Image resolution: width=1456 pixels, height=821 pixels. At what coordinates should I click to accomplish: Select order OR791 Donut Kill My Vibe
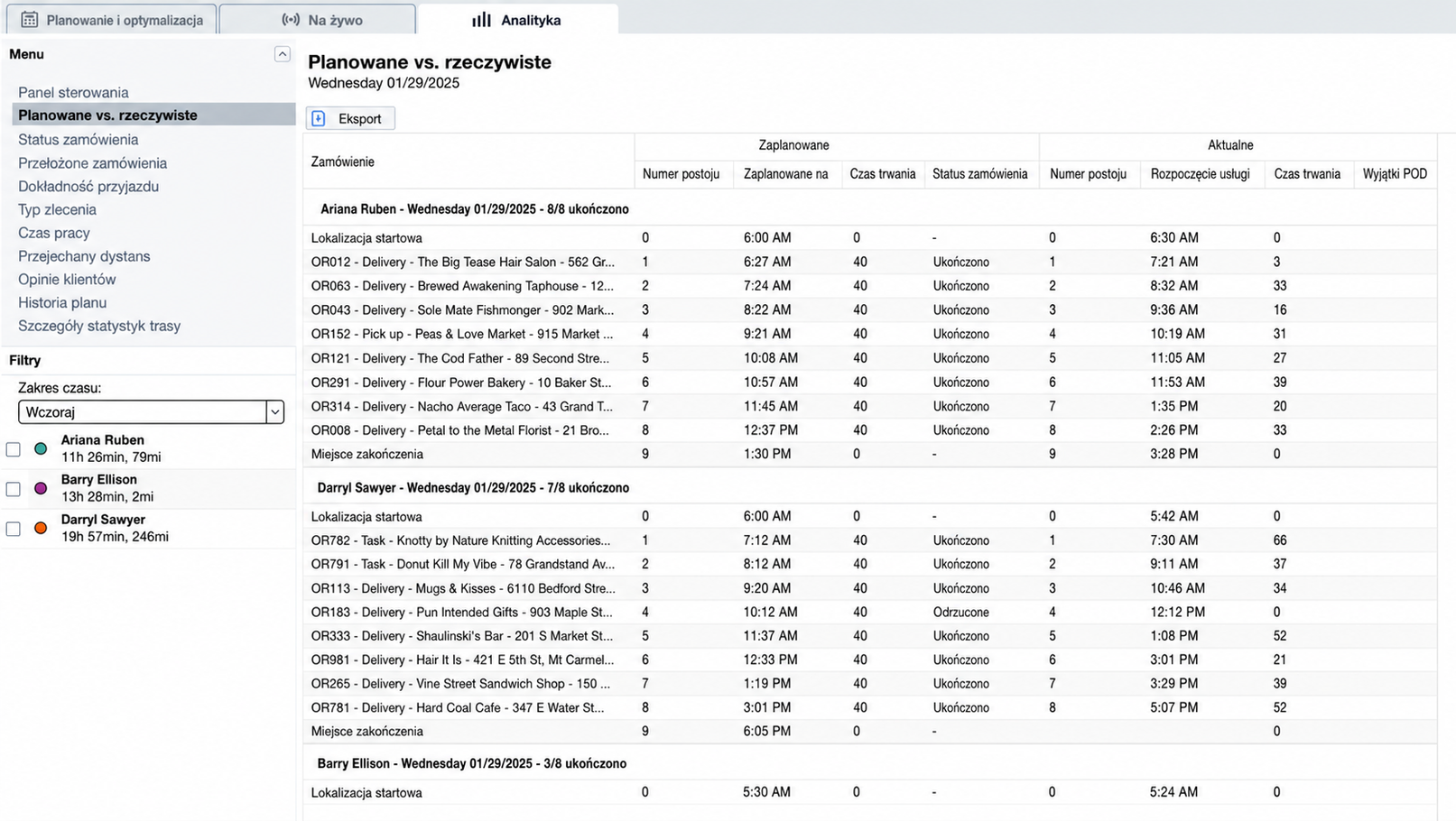463,564
